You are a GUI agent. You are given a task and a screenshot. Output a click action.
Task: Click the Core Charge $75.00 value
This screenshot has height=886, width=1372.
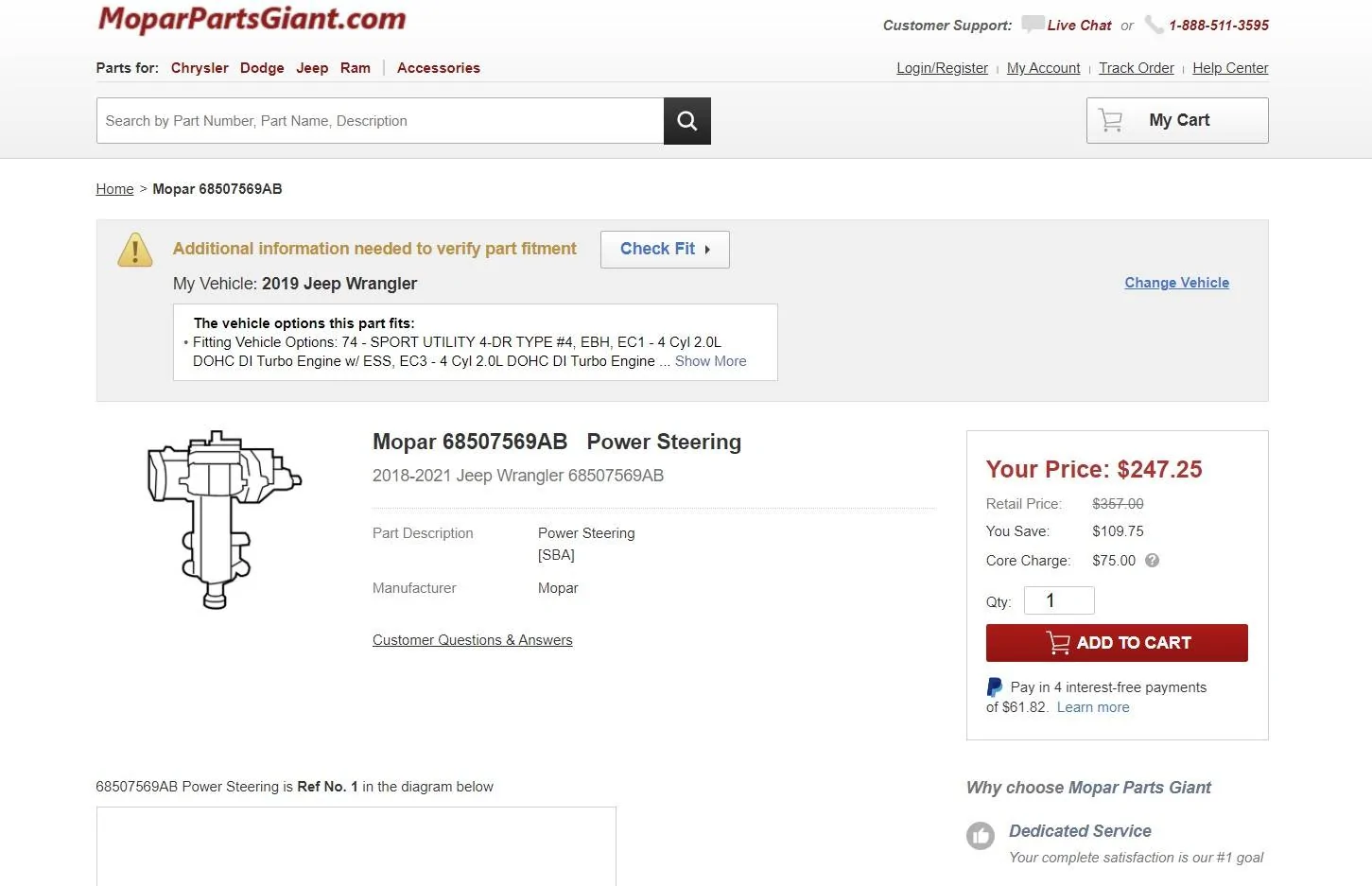point(1114,561)
